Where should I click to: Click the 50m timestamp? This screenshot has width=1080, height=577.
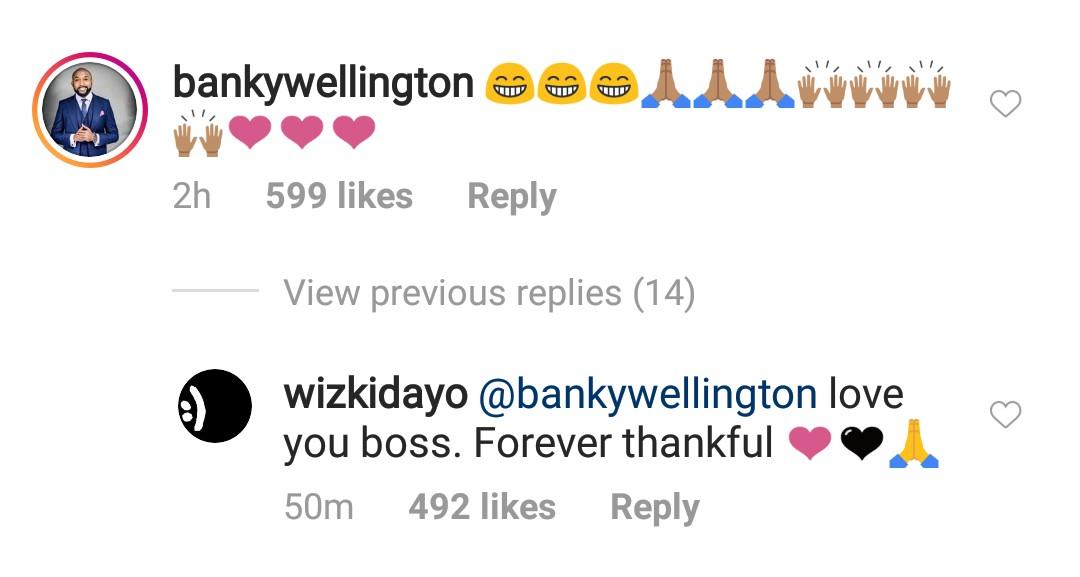(x=319, y=507)
